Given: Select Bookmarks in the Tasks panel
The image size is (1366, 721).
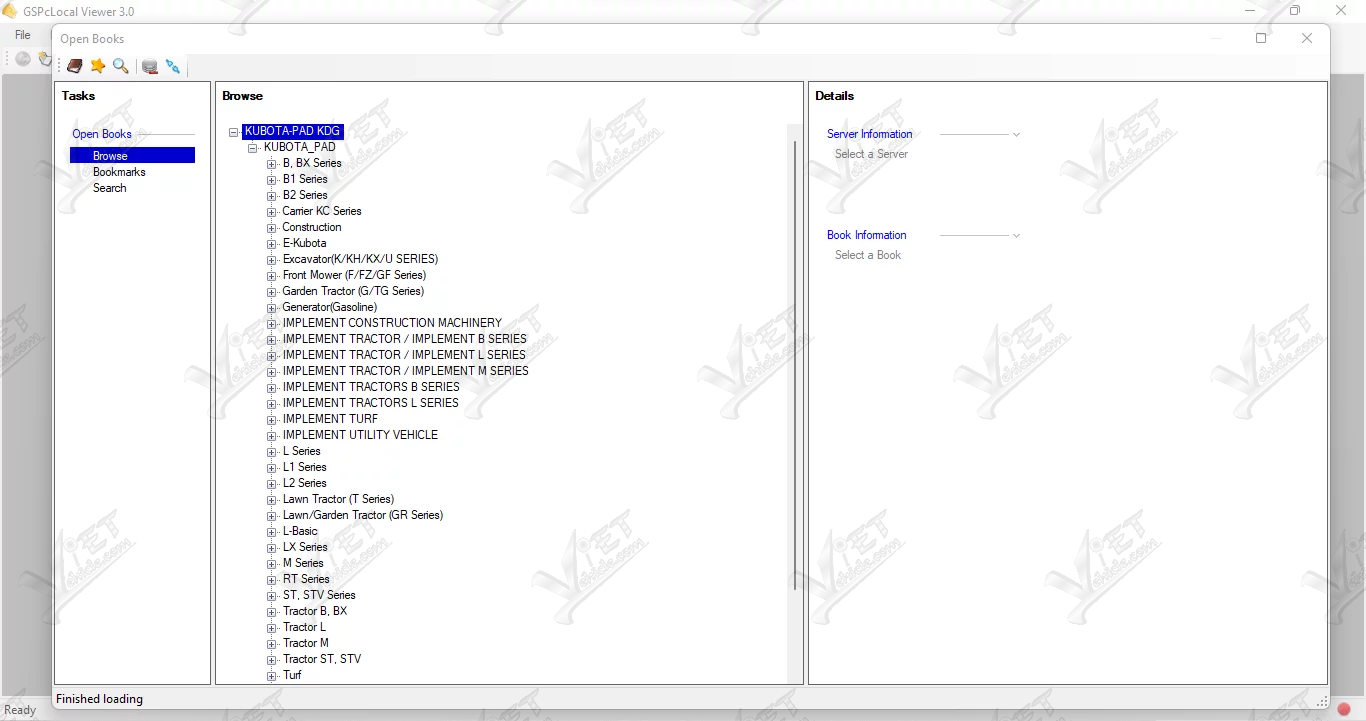Looking at the screenshot, I should 119,172.
